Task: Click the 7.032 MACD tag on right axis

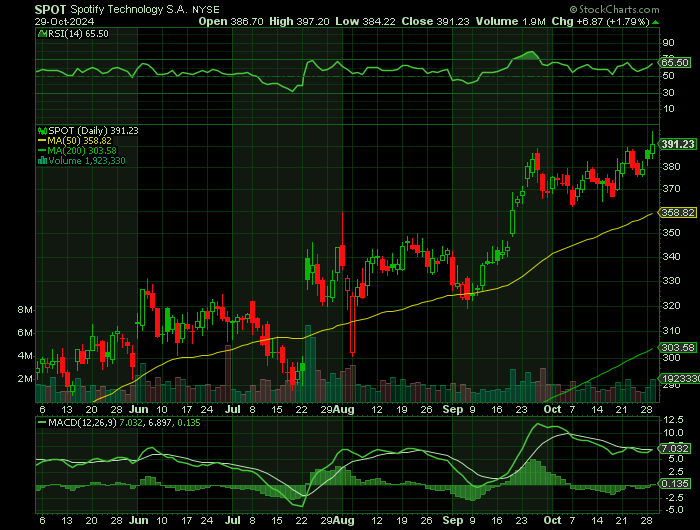Action: [675, 448]
